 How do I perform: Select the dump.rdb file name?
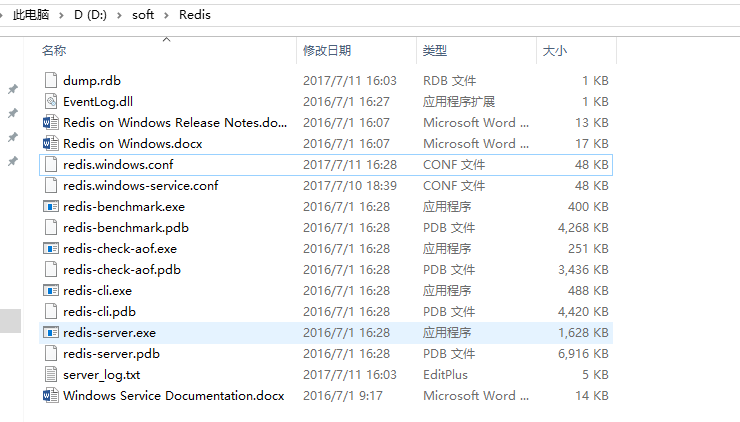[92, 81]
